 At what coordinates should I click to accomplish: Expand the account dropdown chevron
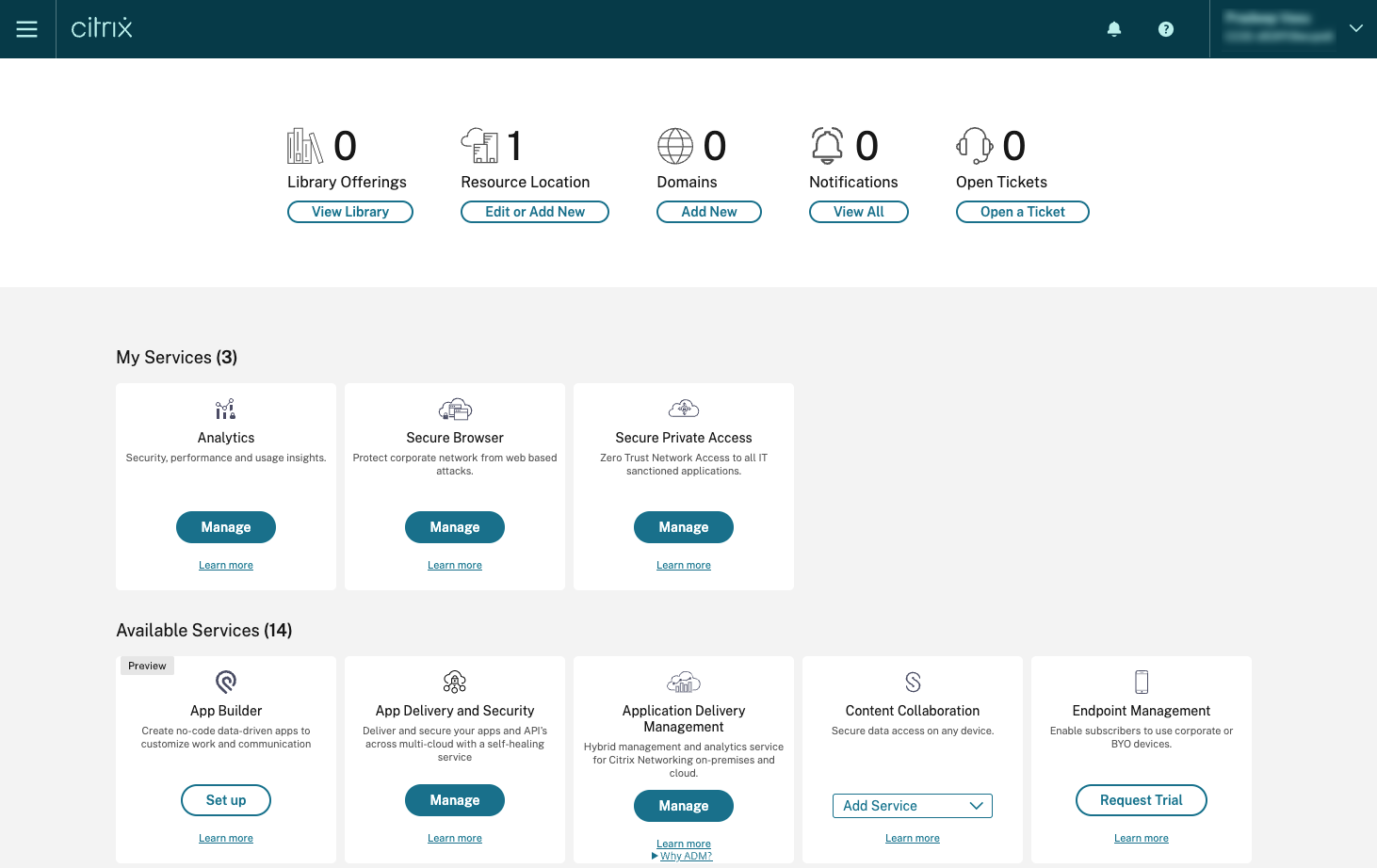click(x=1356, y=28)
